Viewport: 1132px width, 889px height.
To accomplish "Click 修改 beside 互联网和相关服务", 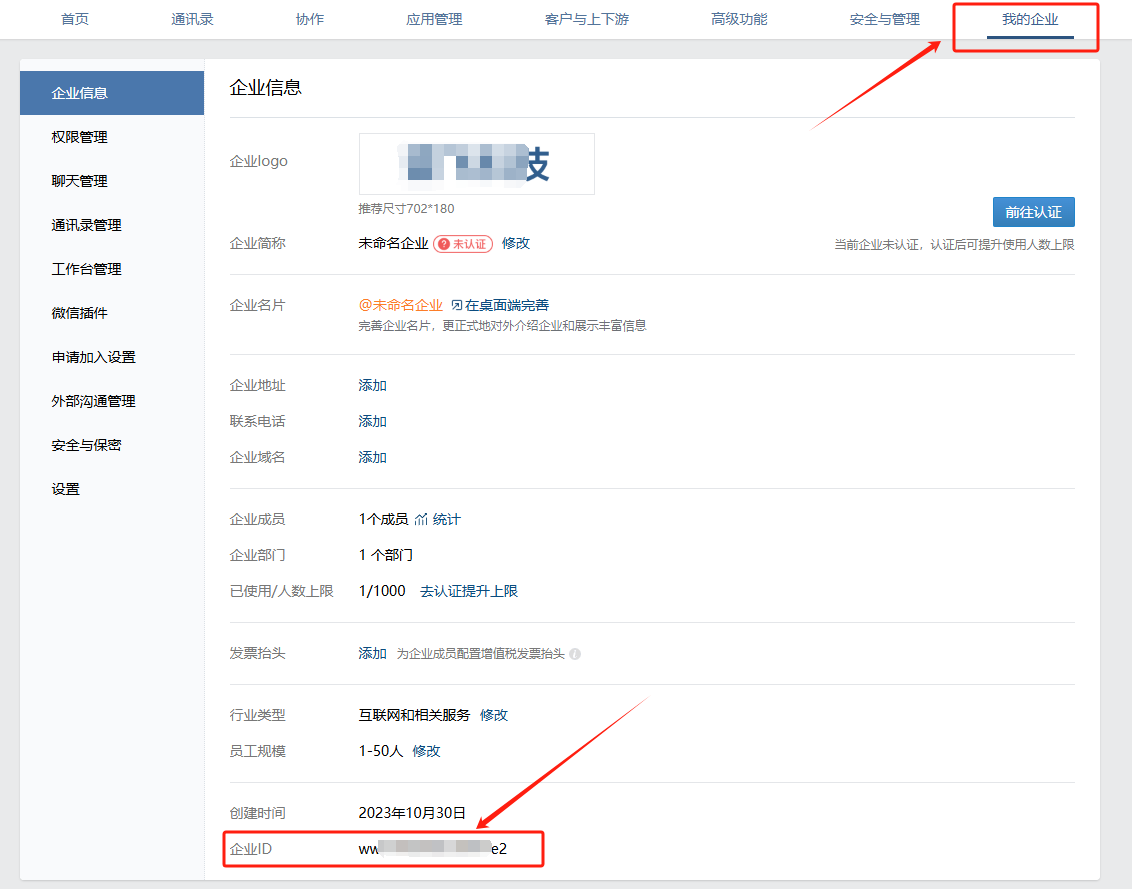I will [494, 715].
